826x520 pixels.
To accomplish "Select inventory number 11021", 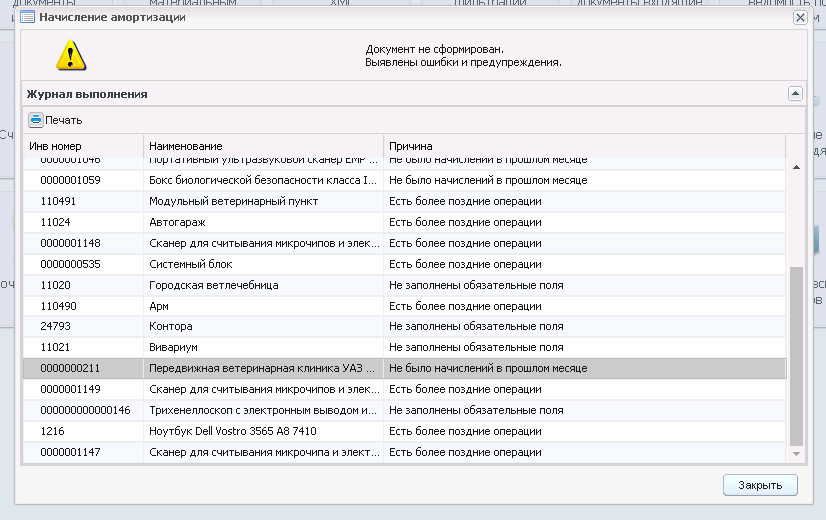I will click(x=55, y=347).
